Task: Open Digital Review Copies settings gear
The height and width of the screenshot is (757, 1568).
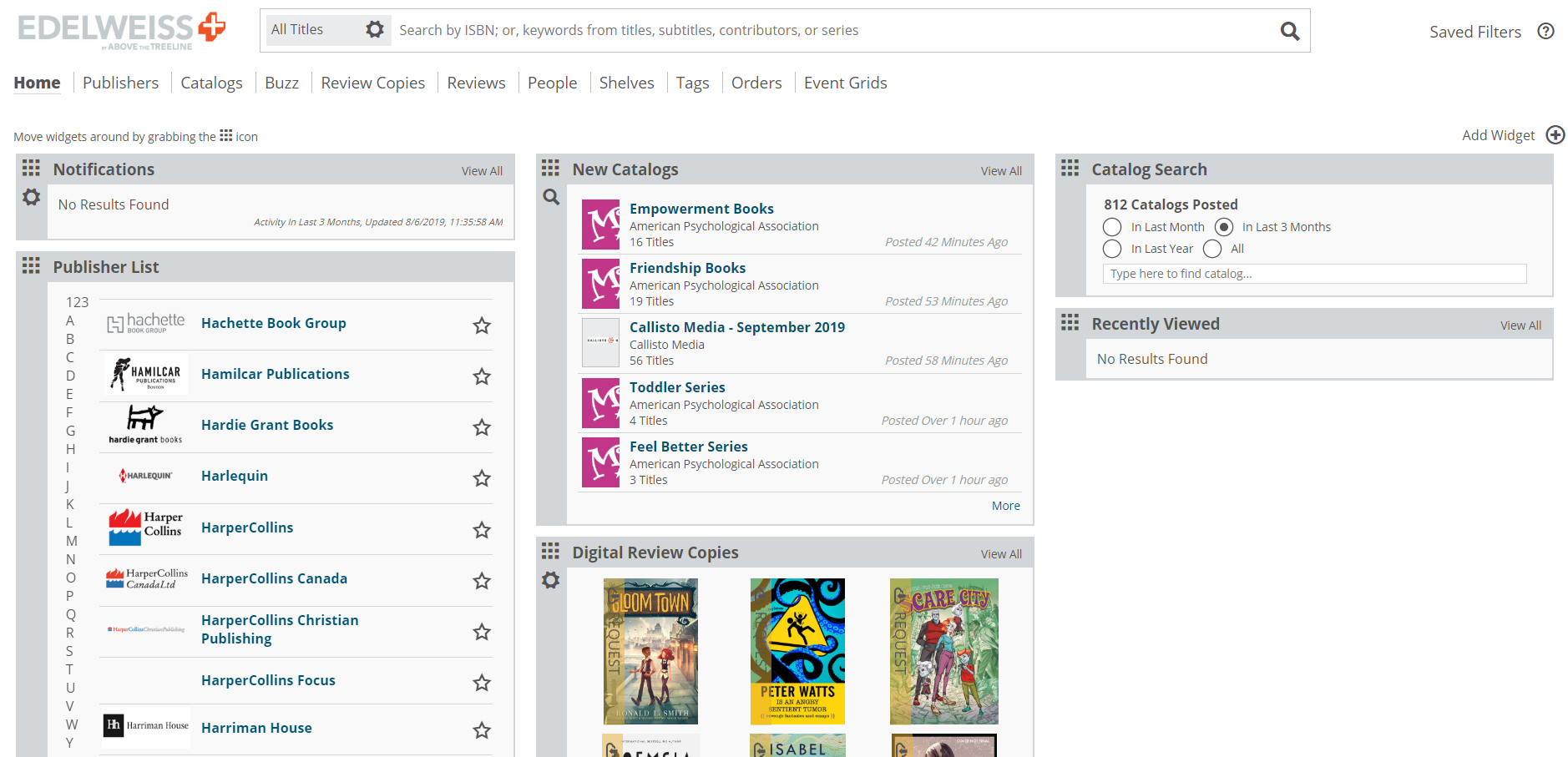Action: [550, 580]
